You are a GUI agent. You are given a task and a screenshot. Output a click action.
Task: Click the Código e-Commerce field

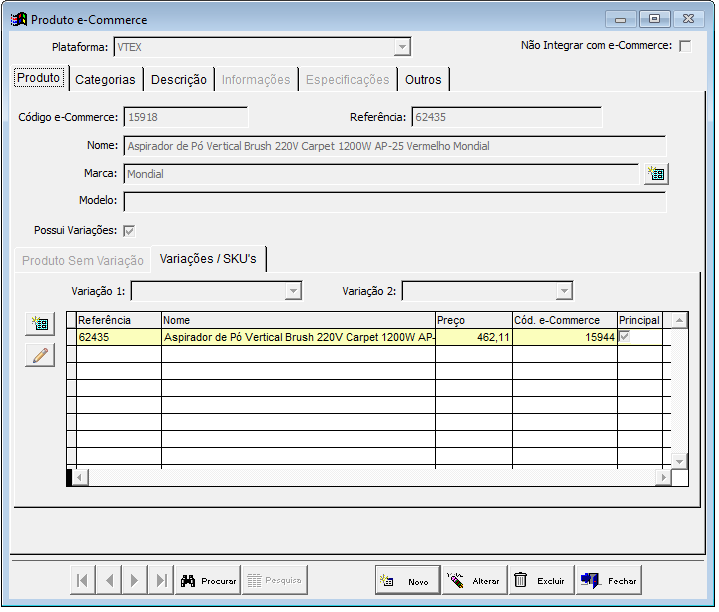187,118
